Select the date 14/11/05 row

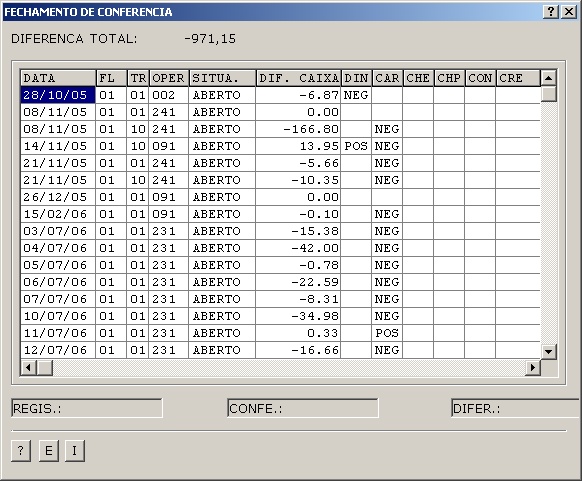(55, 146)
